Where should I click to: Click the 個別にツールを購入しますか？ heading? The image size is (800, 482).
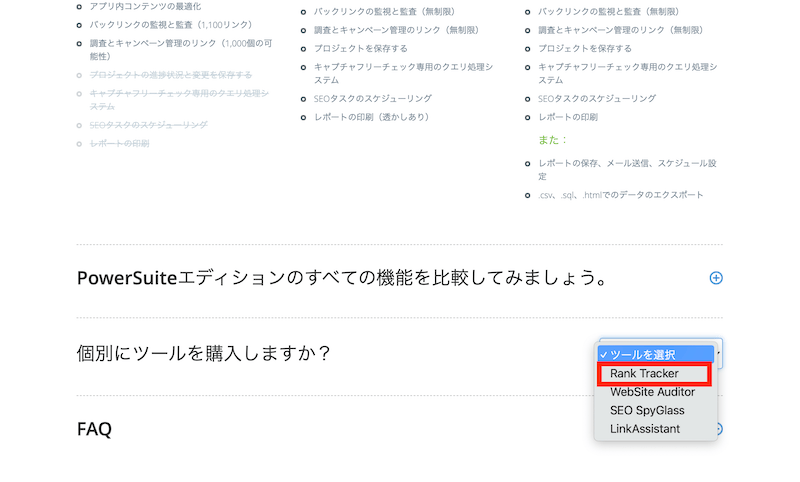coord(204,353)
